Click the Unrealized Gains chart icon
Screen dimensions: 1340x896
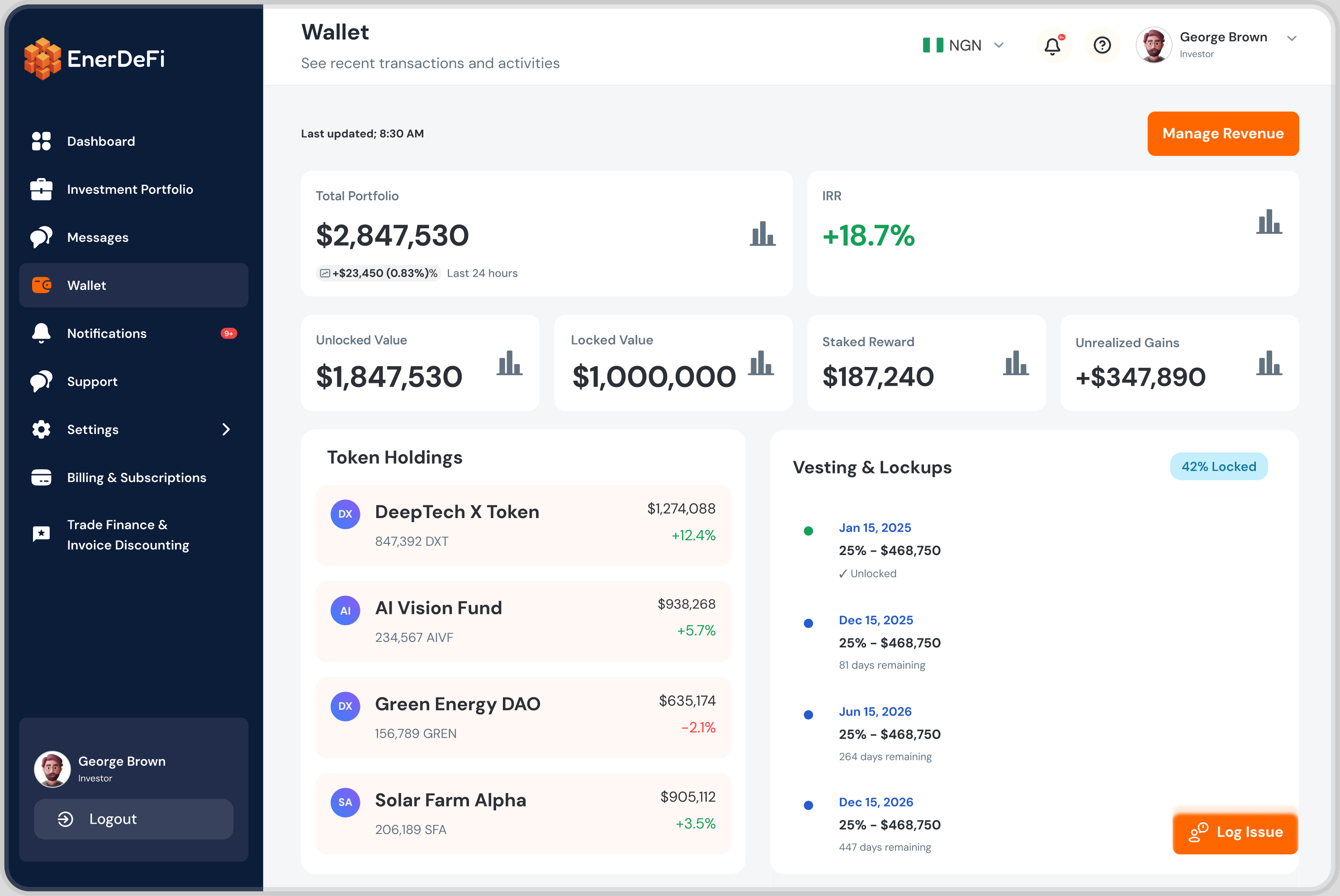pyautogui.click(x=1269, y=363)
